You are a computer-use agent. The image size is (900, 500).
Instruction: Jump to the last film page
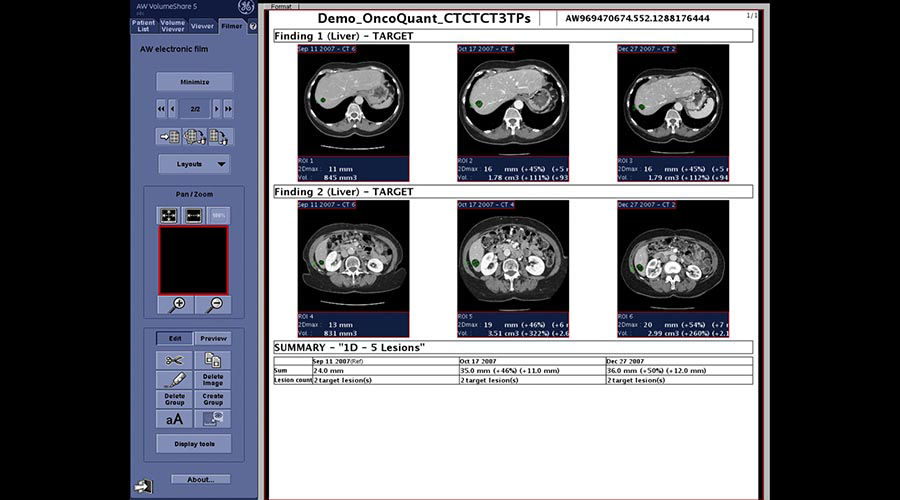(228, 108)
